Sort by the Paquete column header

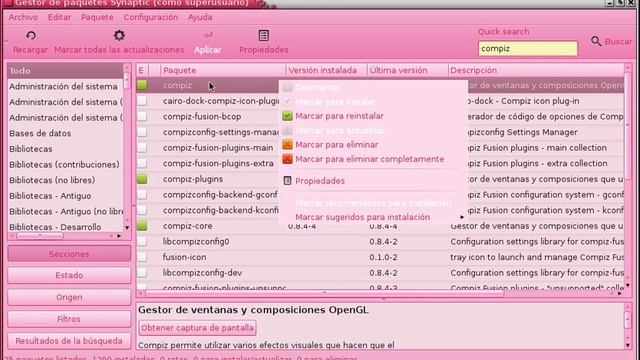(223, 70)
